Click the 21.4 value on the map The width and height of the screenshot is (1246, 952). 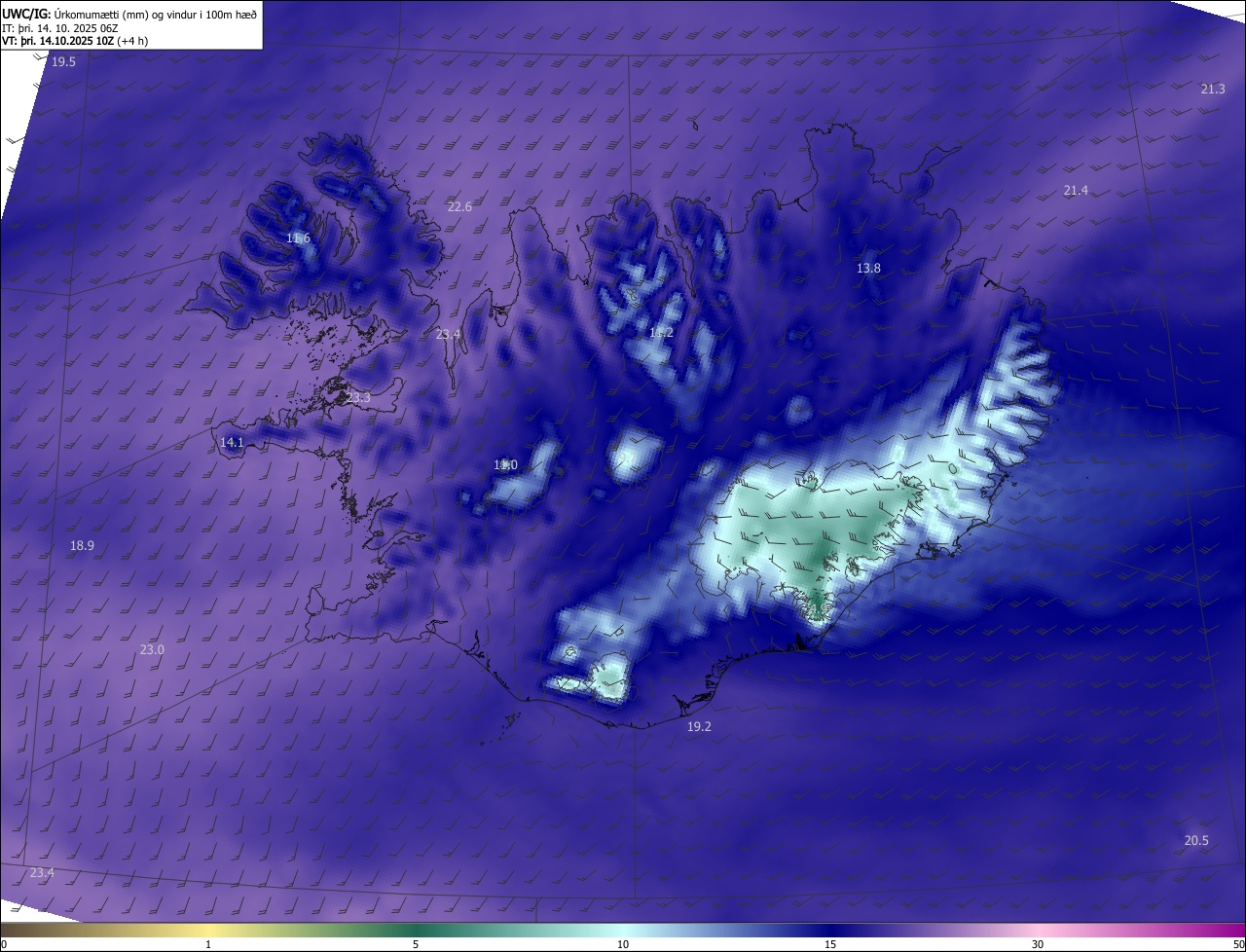pyautogui.click(x=1076, y=191)
